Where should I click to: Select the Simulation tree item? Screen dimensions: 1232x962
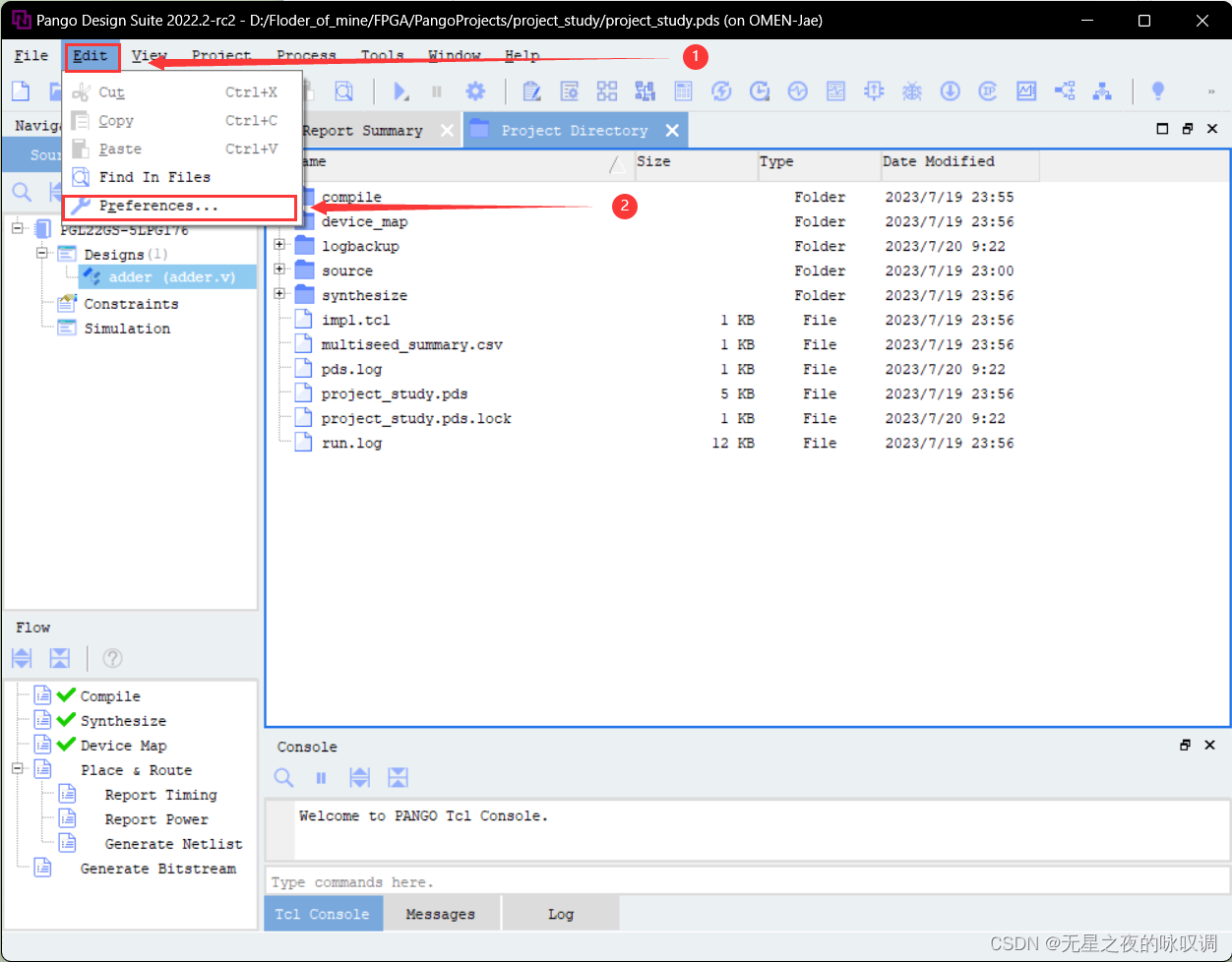pos(127,329)
